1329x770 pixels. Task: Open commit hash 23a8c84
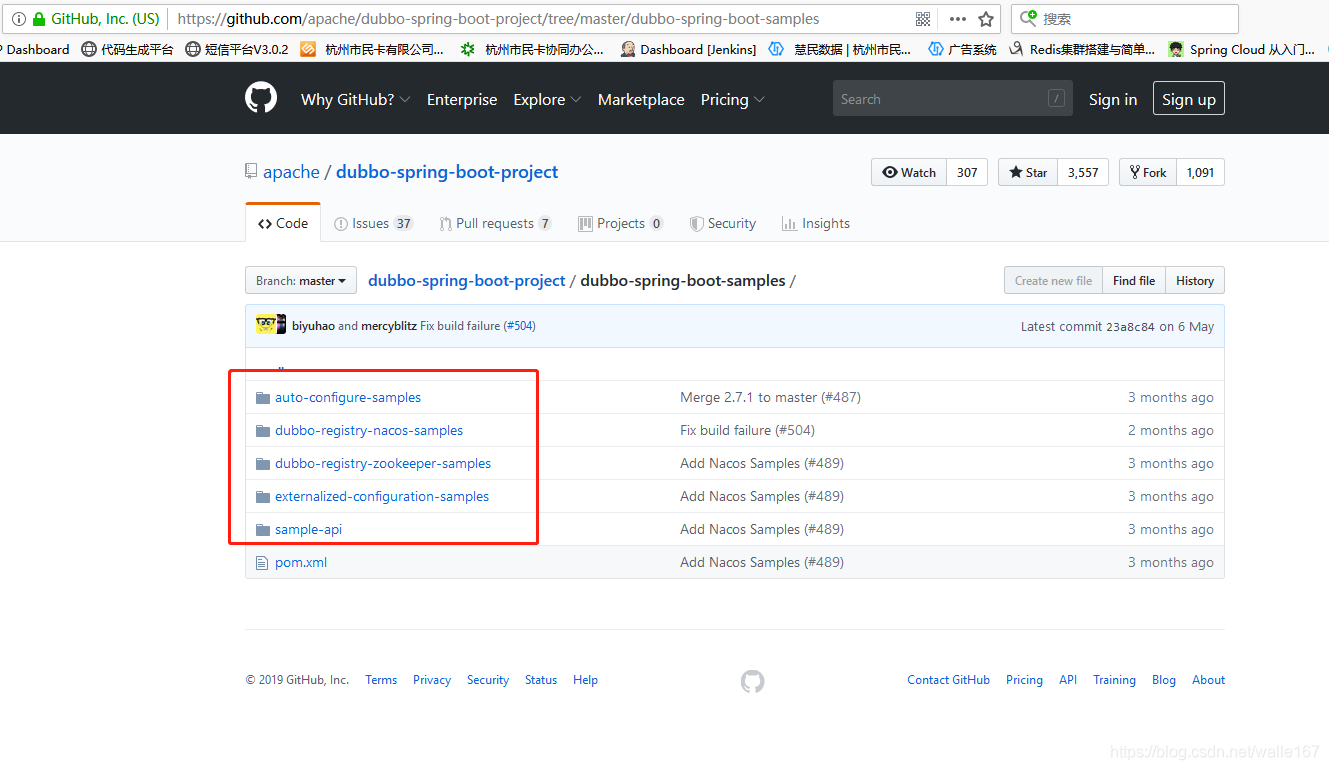point(1131,327)
